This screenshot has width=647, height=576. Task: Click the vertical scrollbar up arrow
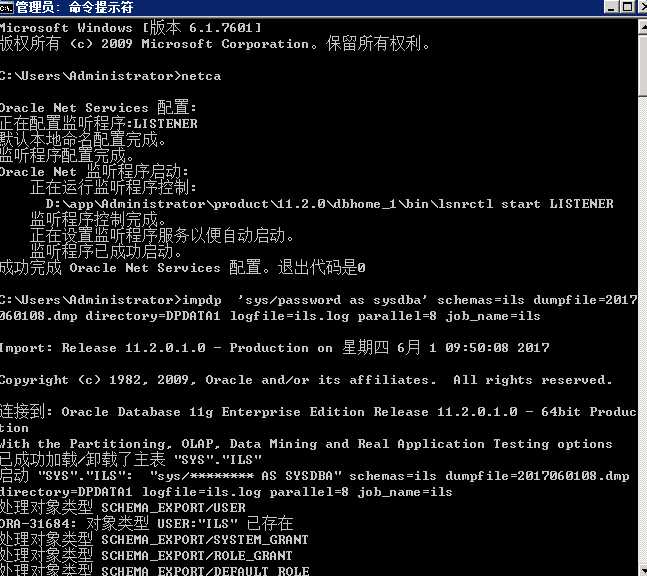click(642, 28)
